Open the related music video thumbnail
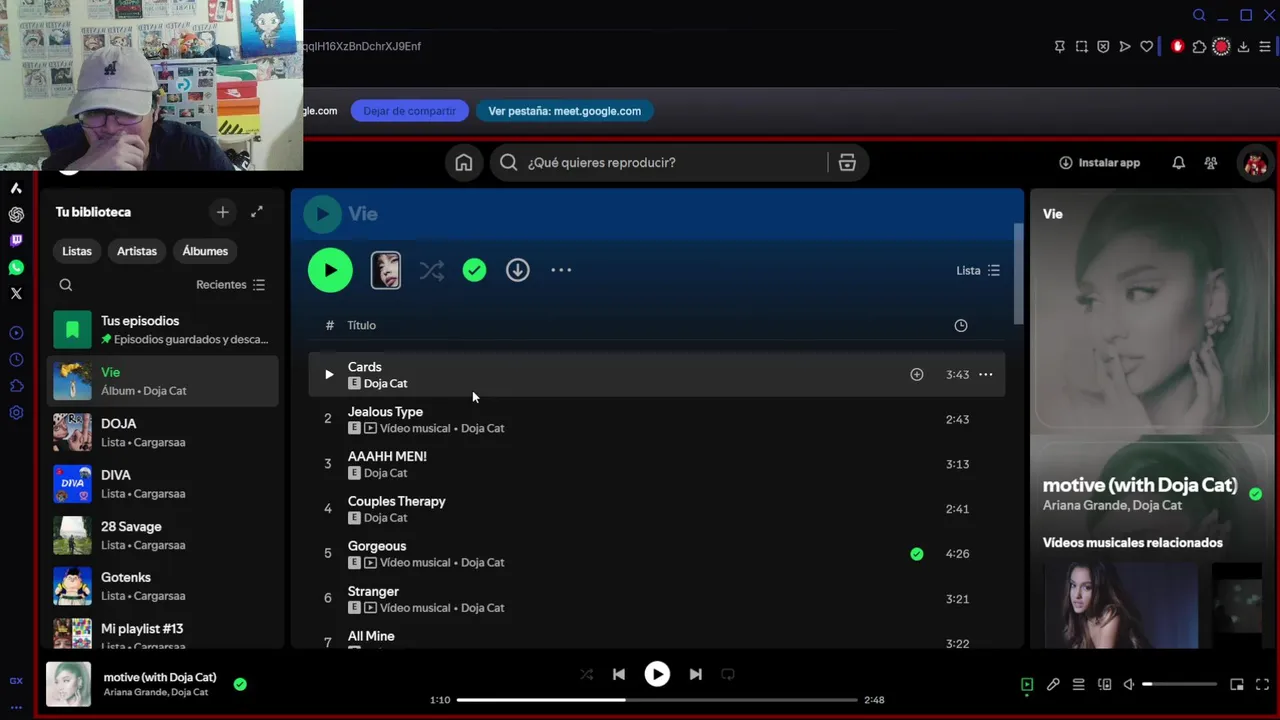Image resolution: width=1280 pixels, height=720 pixels. coord(1120,605)
